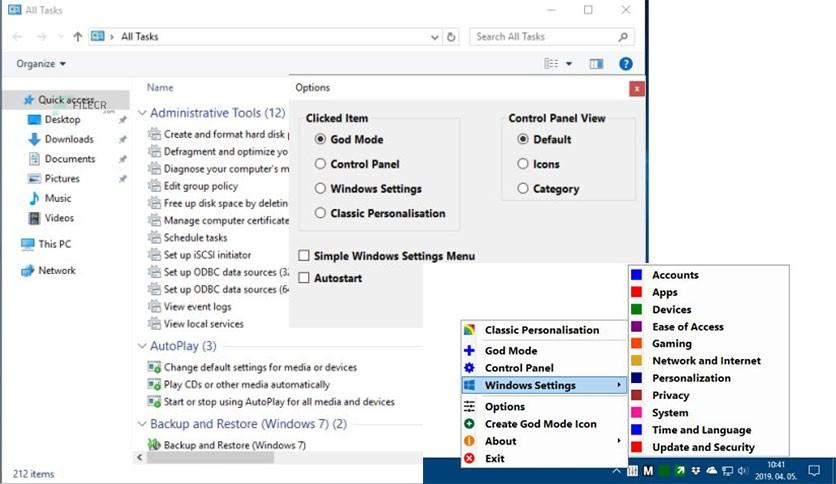Select the Control Panel radio button
Image resolution: width=836 pixels, height=484 pixels.
tap(320, 164)
